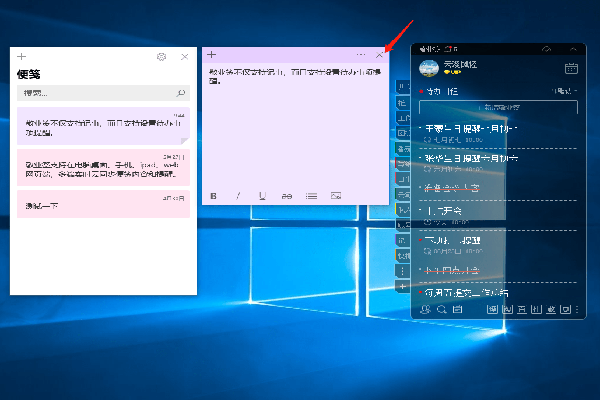Add a new note from the purple note window

(x=212, y=55)
